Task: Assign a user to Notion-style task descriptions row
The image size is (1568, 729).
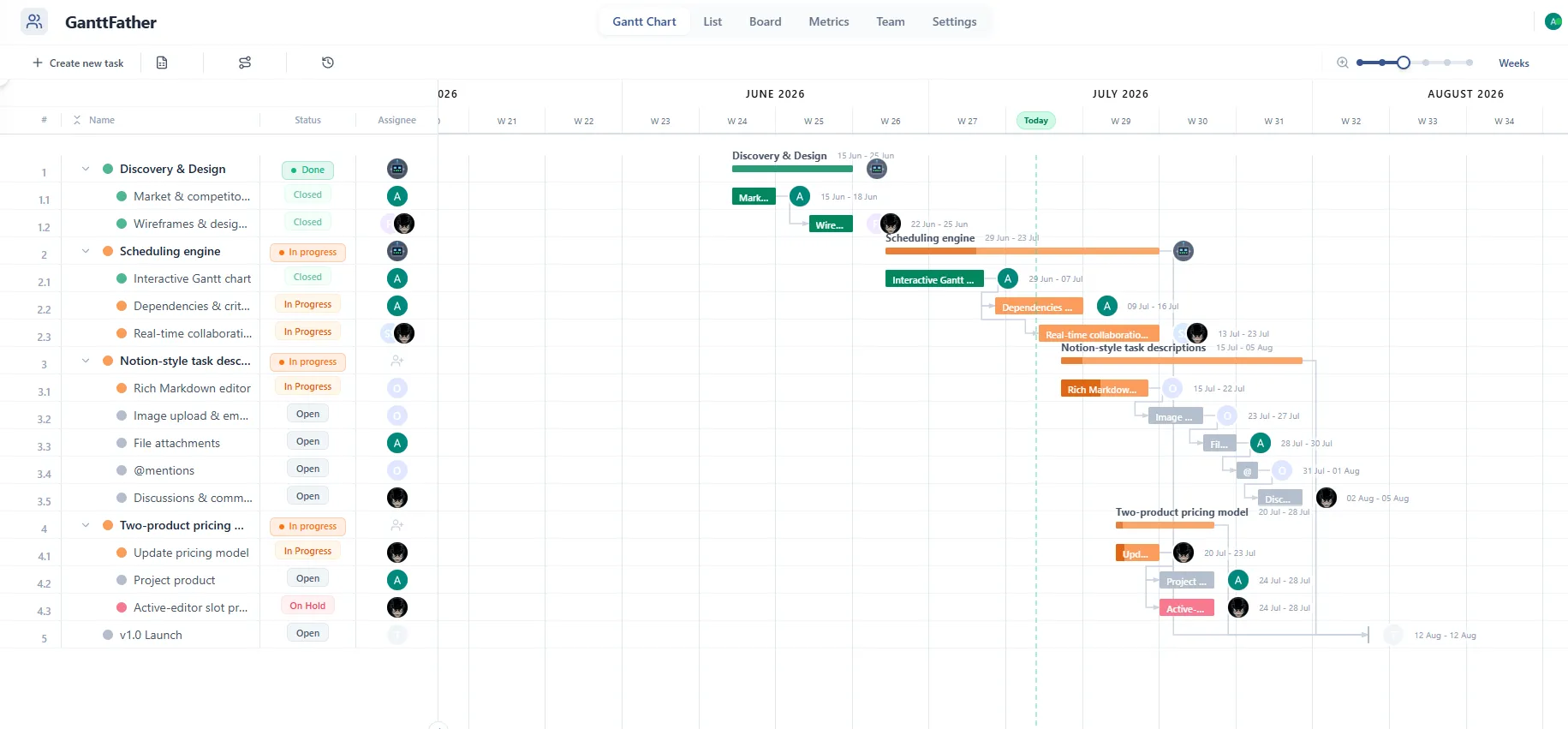Action: tap(396, 361)
